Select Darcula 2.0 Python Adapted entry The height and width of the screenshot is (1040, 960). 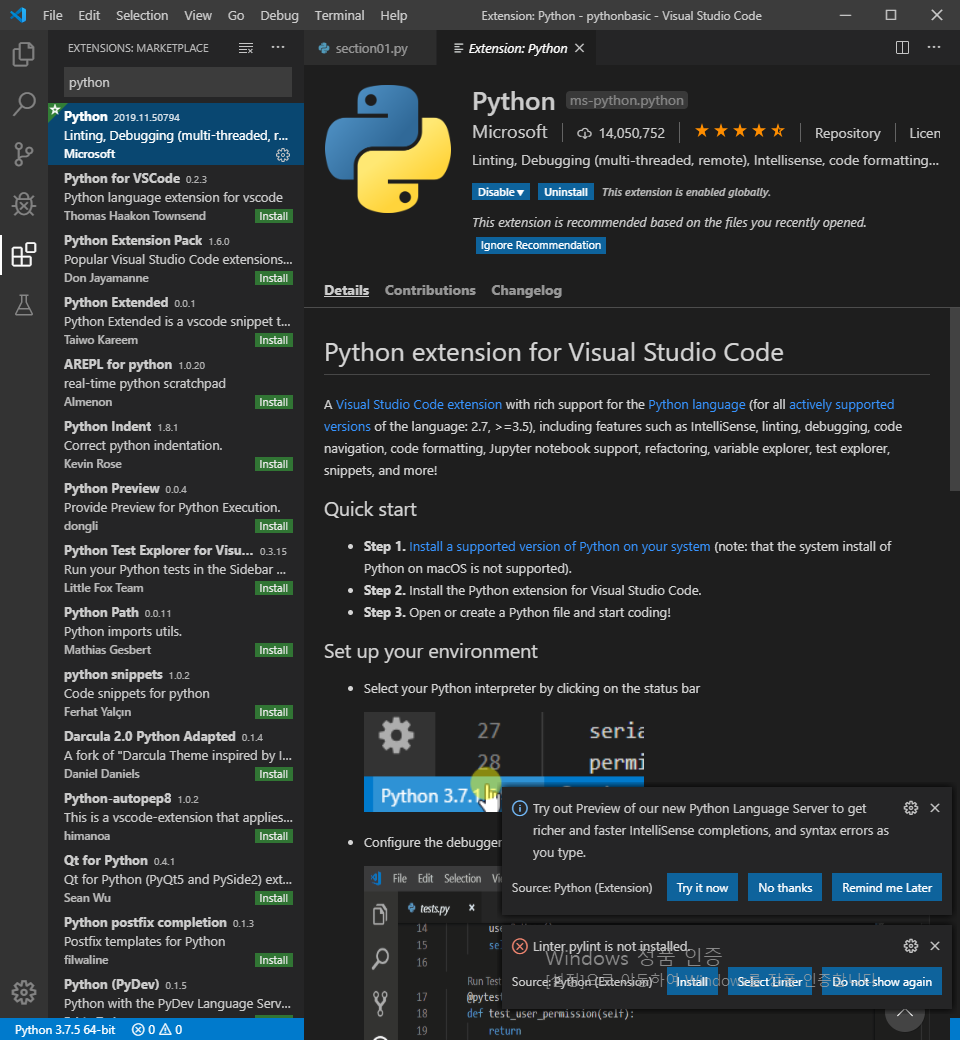(176, 755)
